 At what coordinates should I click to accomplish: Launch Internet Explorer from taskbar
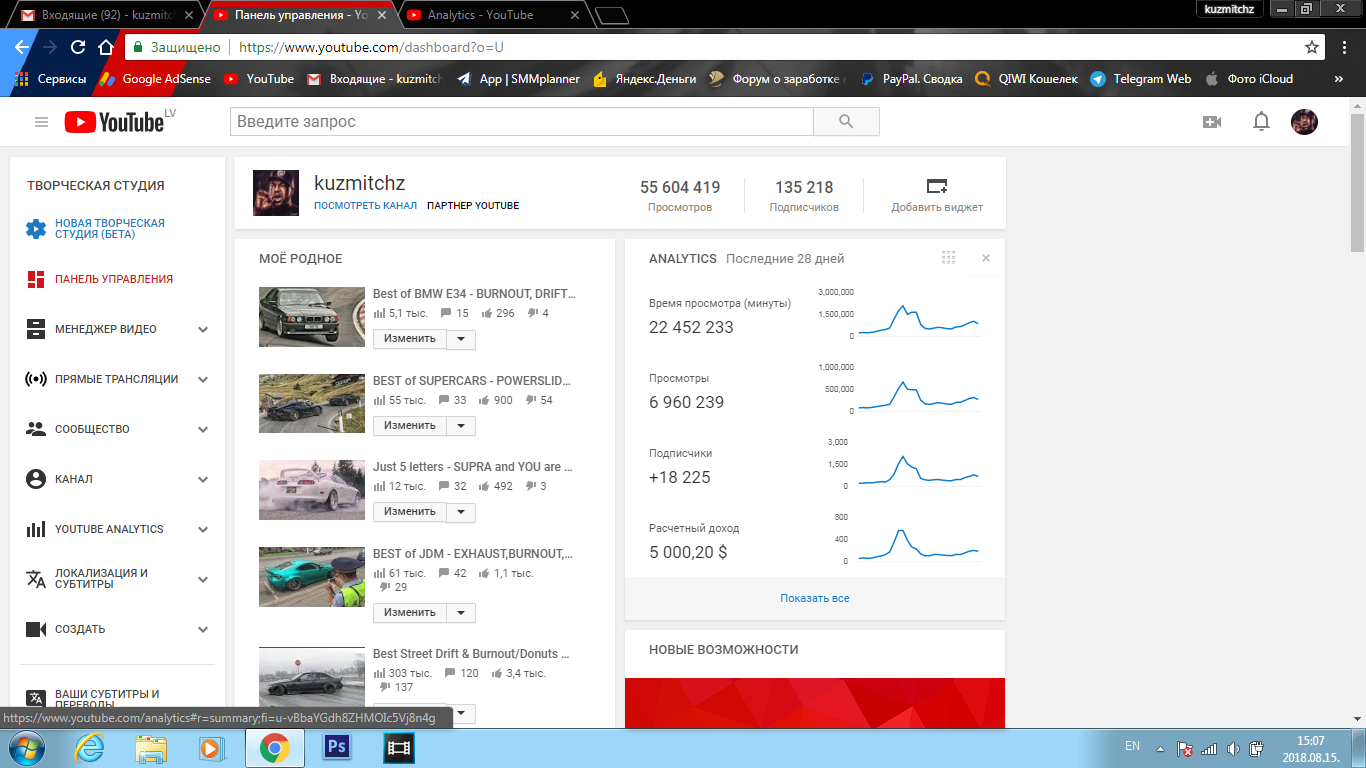click(92, 748)
